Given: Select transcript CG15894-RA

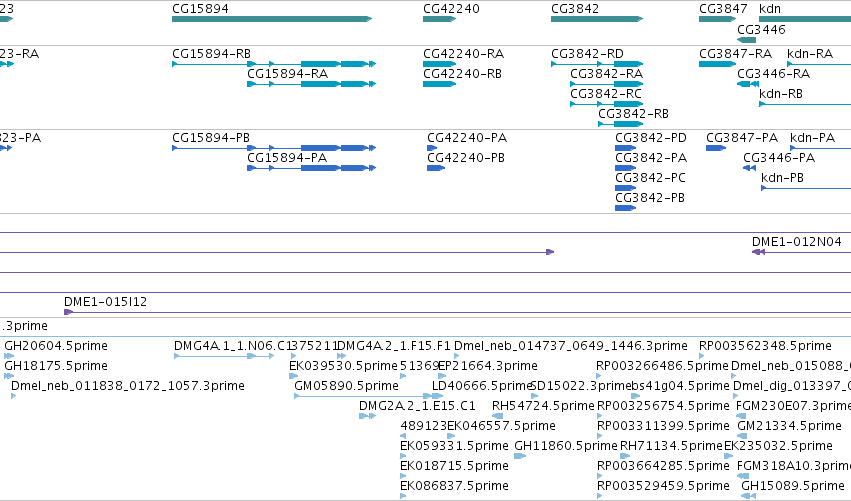Looking at the screenshot, I should (x=312, y=84).
